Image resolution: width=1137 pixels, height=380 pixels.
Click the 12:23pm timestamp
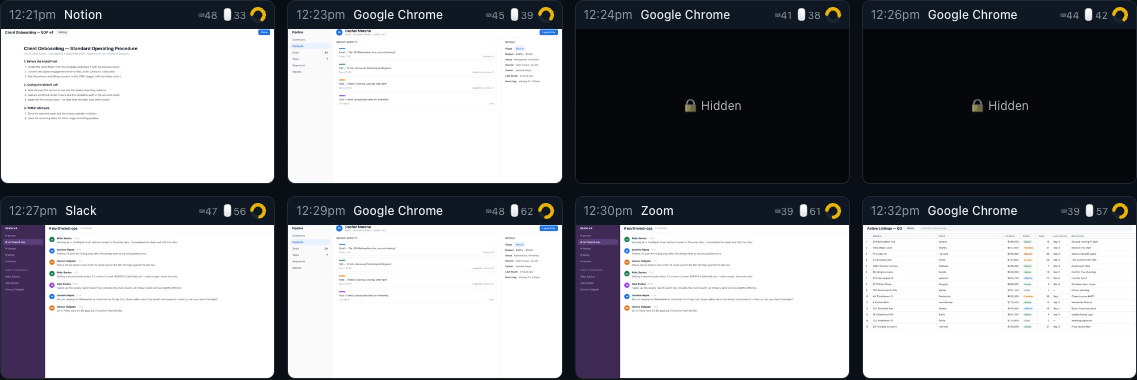point(320,15)
